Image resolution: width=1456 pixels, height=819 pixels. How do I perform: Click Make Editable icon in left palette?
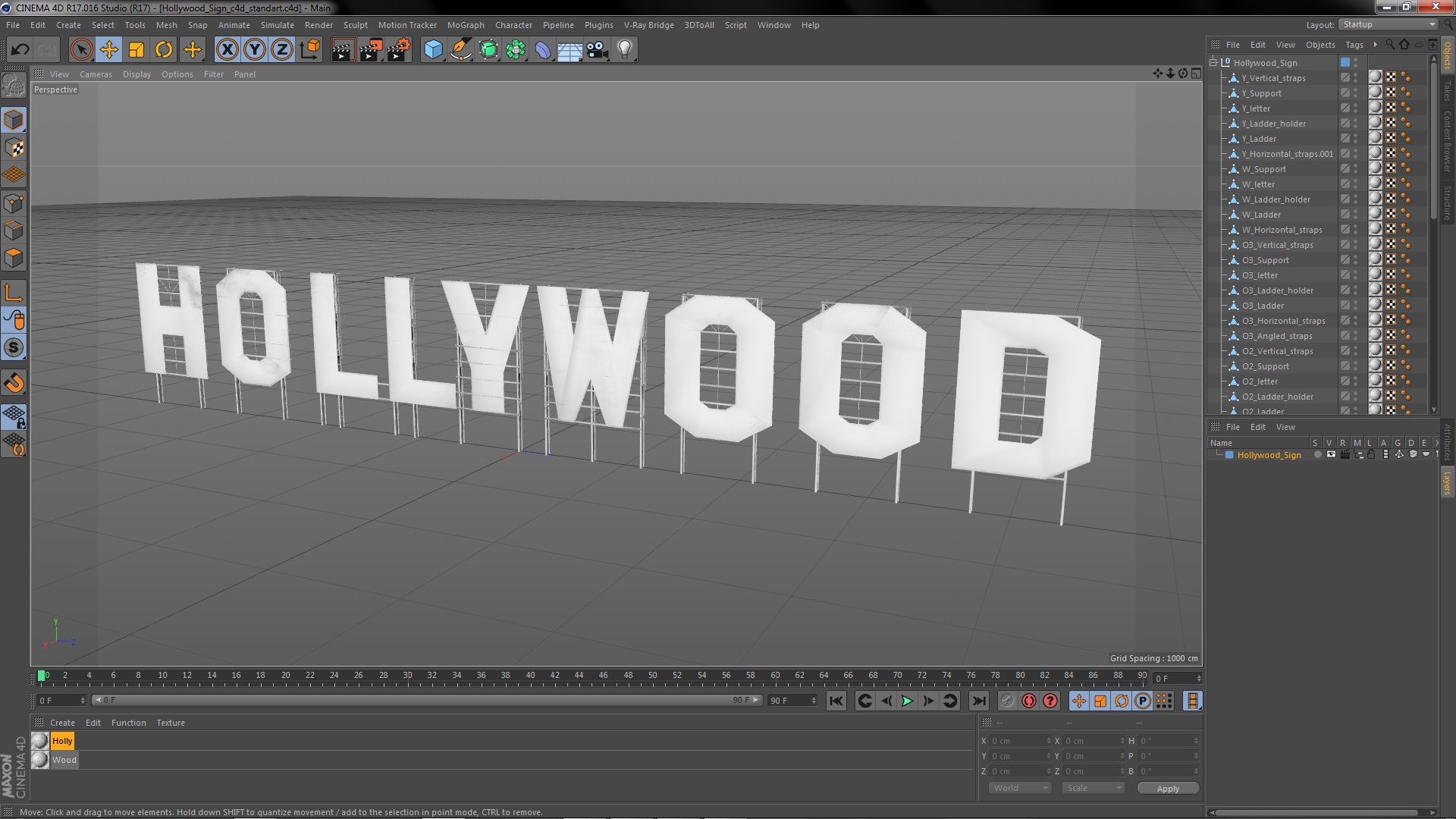(x=14, y=85)
